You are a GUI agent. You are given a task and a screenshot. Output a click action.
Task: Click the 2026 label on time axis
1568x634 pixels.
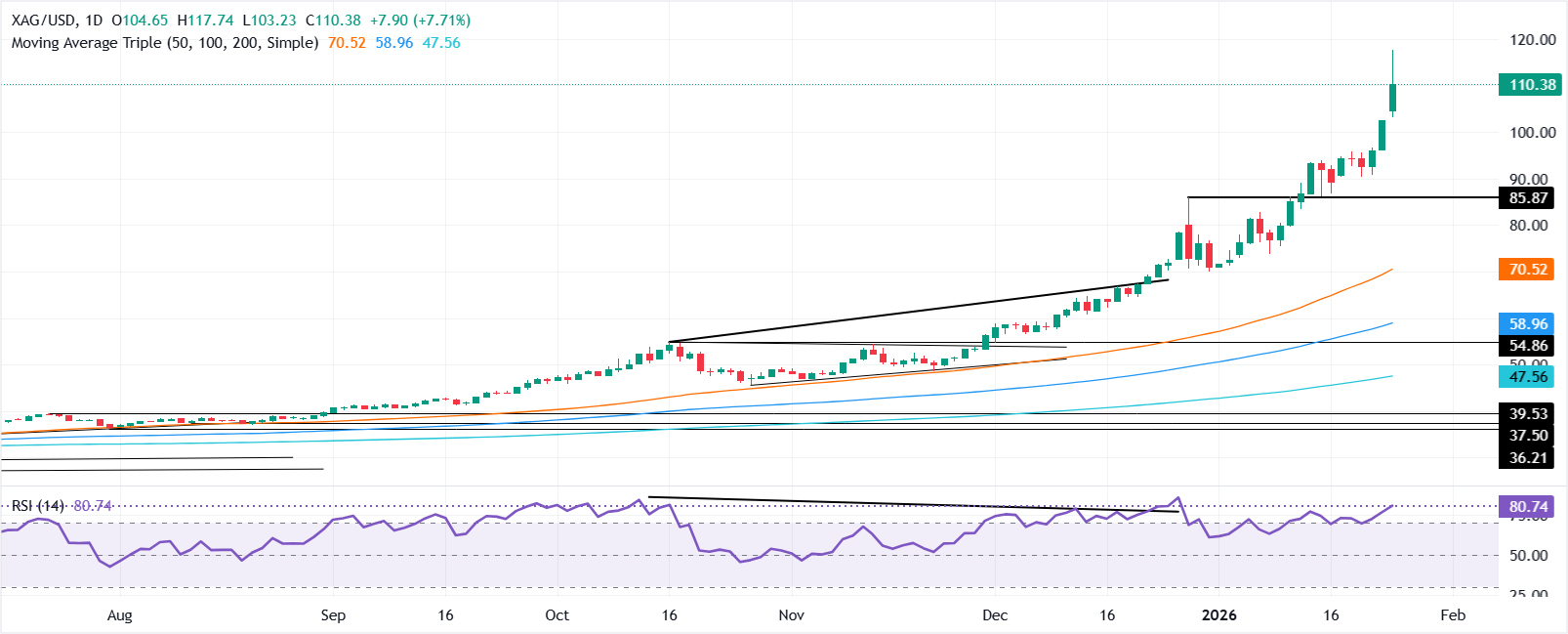point(1218,615)
